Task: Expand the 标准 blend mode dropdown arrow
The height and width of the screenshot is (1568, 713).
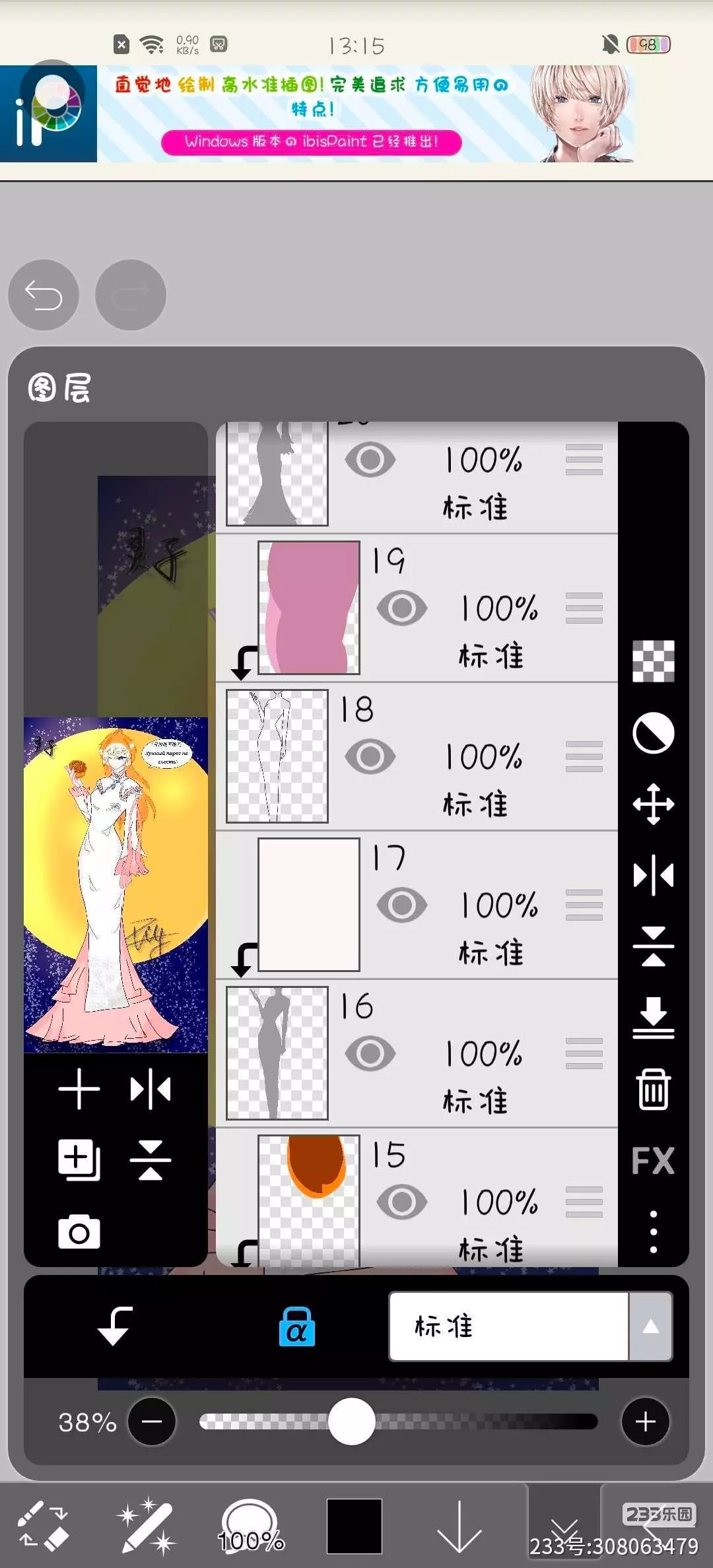Action: point(650,1326)
